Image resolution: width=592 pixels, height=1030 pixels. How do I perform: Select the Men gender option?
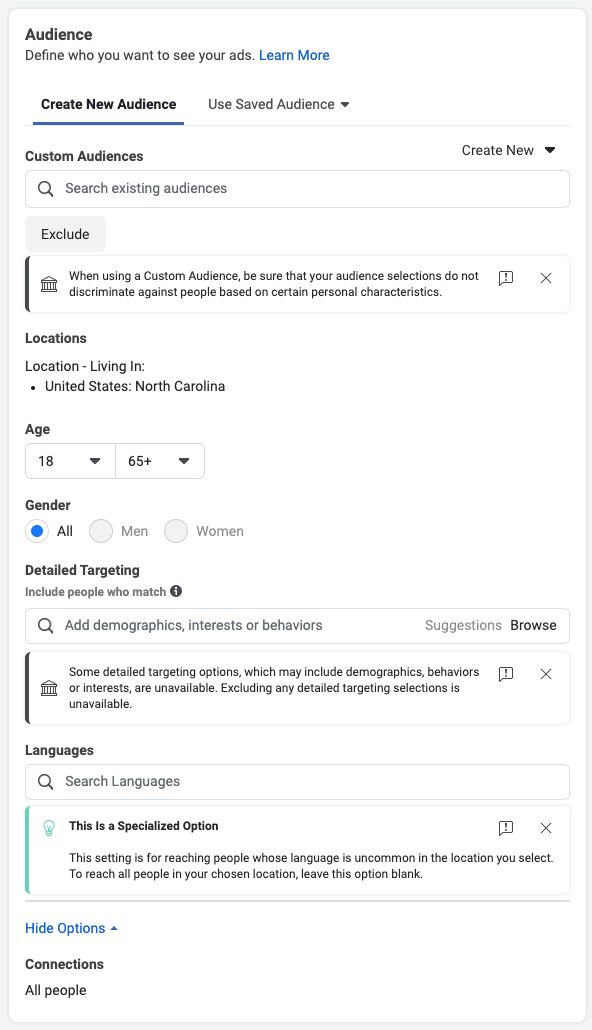pyautogui.click(x=101, y=531)
